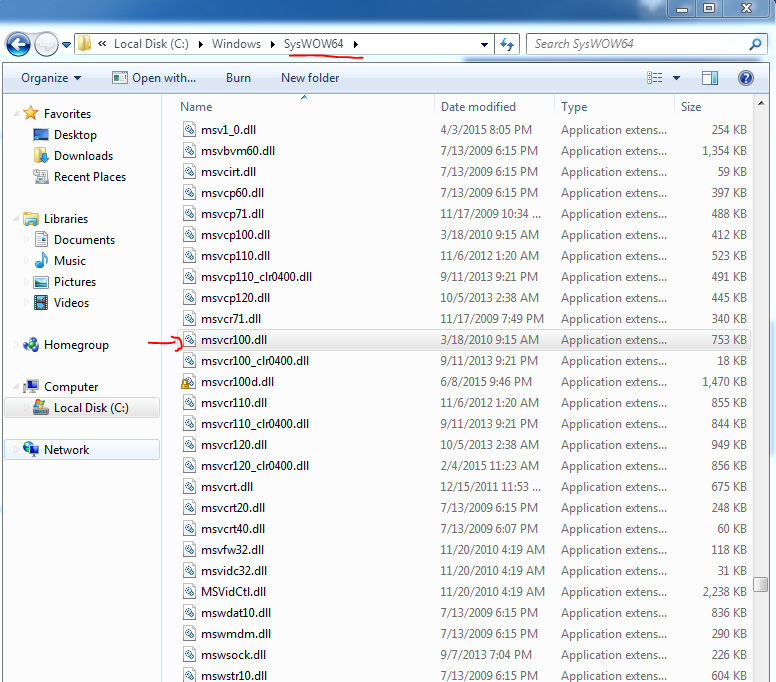
Task: Click msvcirt.dll file icon
Action: pos(189,172)
